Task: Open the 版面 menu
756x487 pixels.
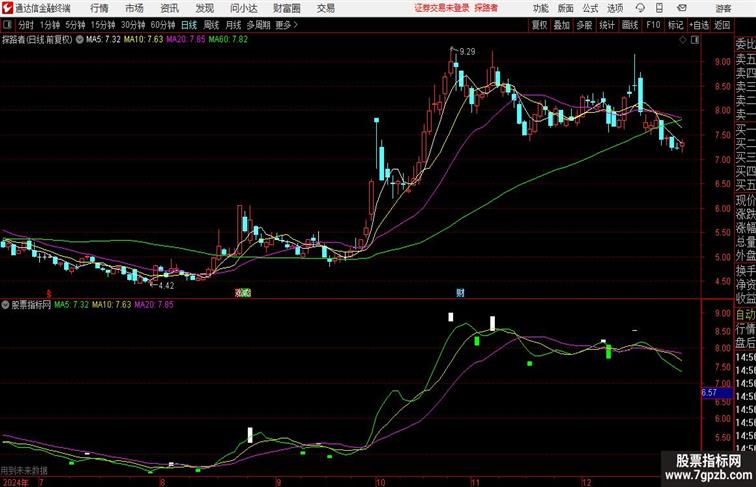Action: (566, 8)
